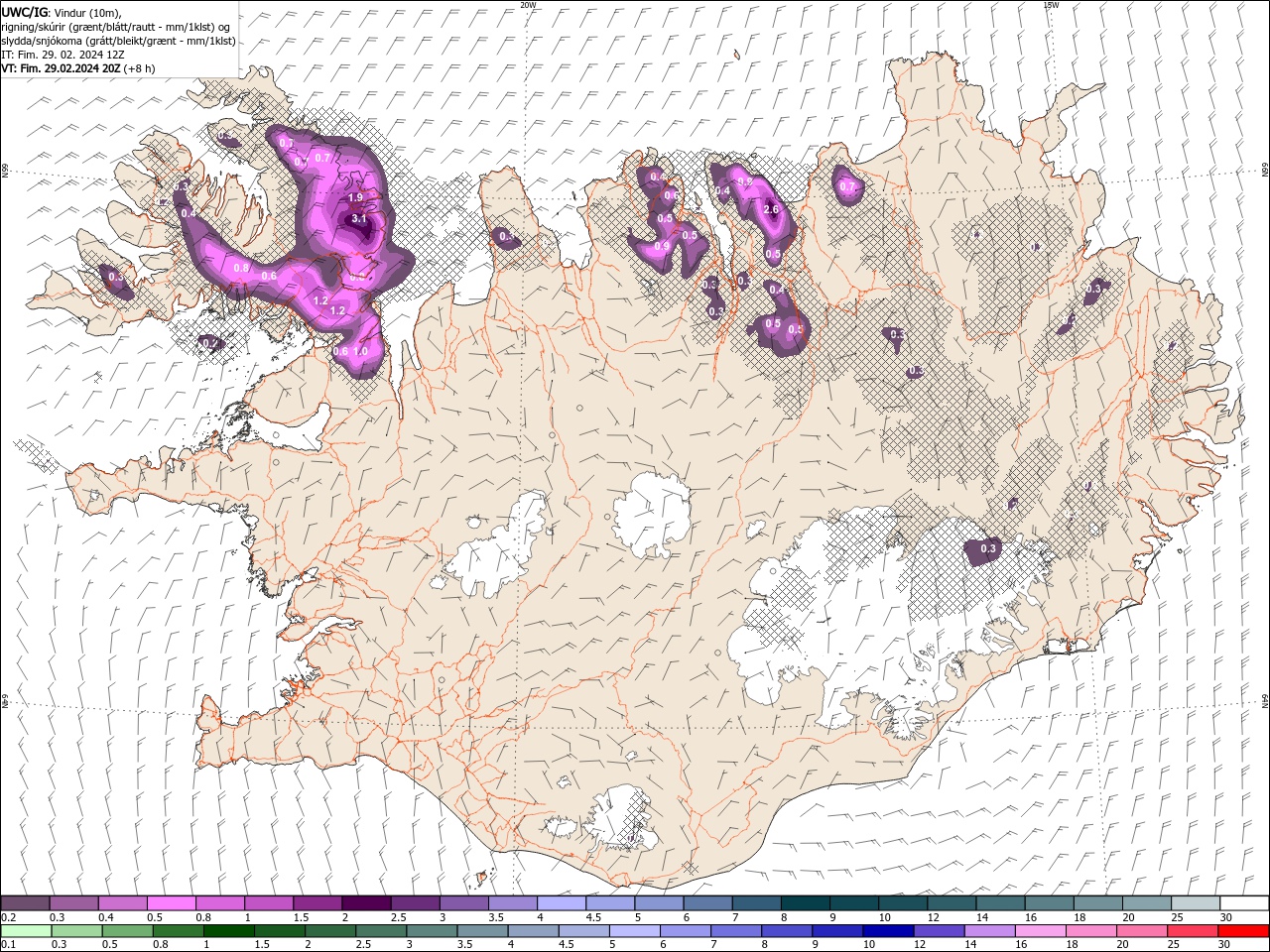Click the red swatch ending the rain legend

coord(1245,931)
